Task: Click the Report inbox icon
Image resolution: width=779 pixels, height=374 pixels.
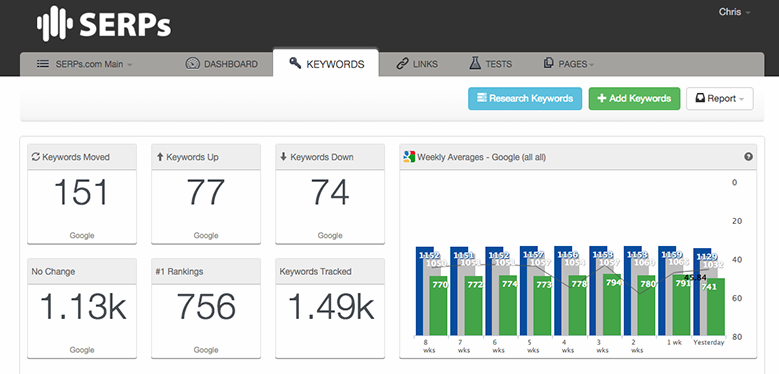Action: tap(700, 98)
